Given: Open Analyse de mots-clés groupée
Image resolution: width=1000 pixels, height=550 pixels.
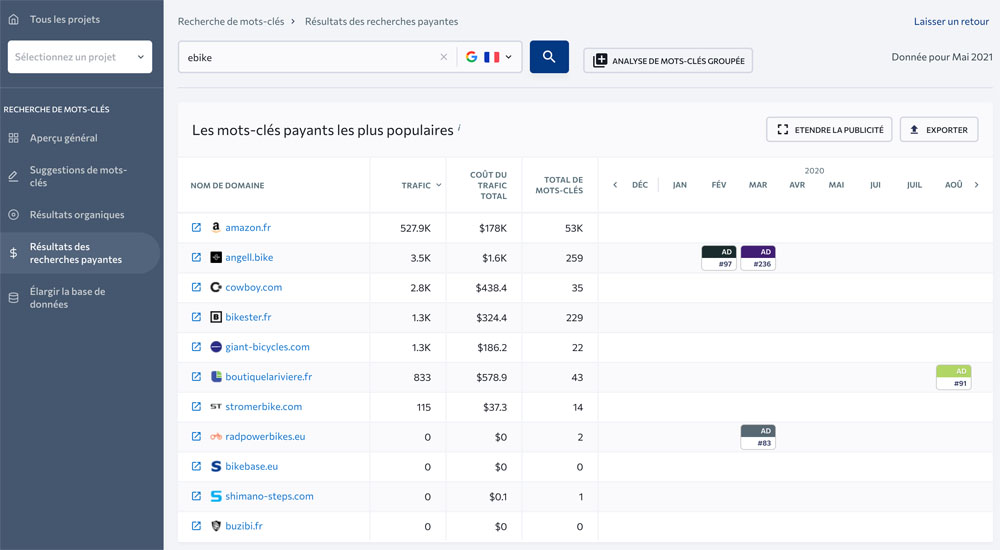Looking at the screenshot, I should point(668,61).
